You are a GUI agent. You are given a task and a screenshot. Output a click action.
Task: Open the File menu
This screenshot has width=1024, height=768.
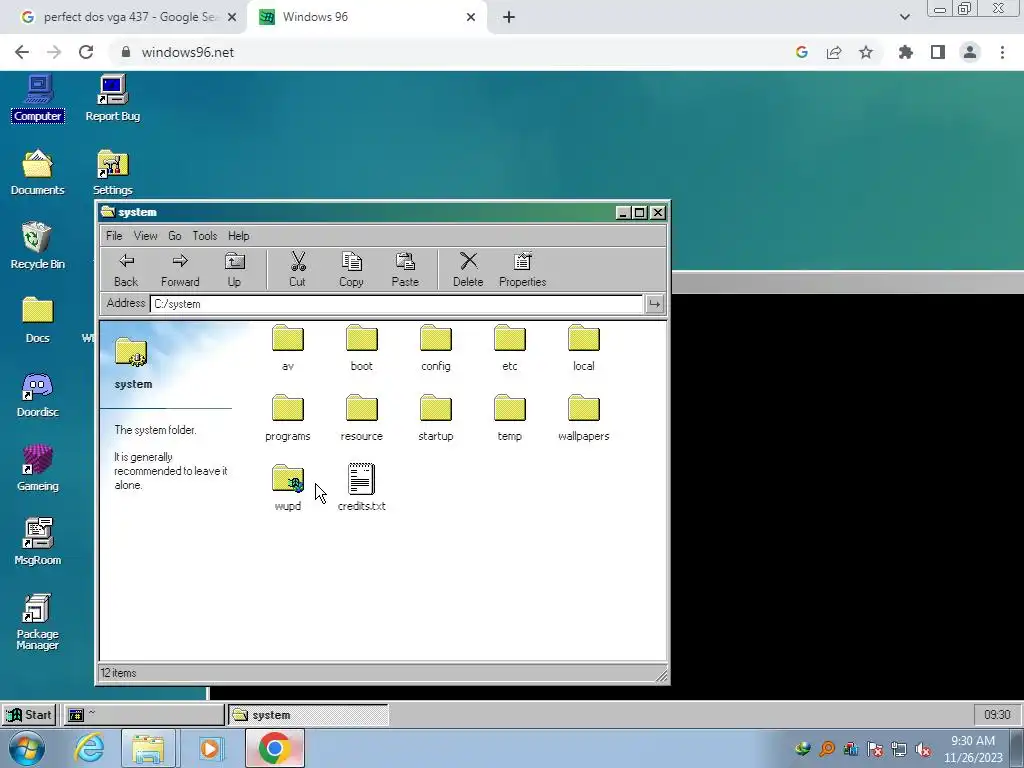[114, 236]
